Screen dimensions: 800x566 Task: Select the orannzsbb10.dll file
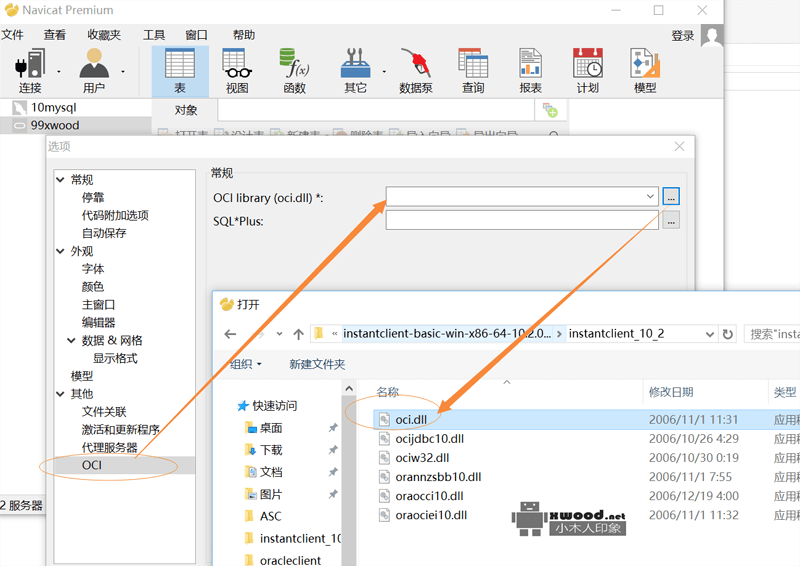point(438,477)
